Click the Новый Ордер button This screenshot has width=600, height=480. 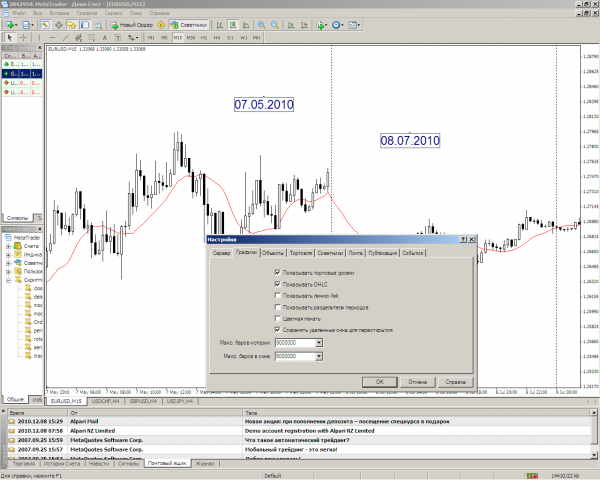[132, 25]
